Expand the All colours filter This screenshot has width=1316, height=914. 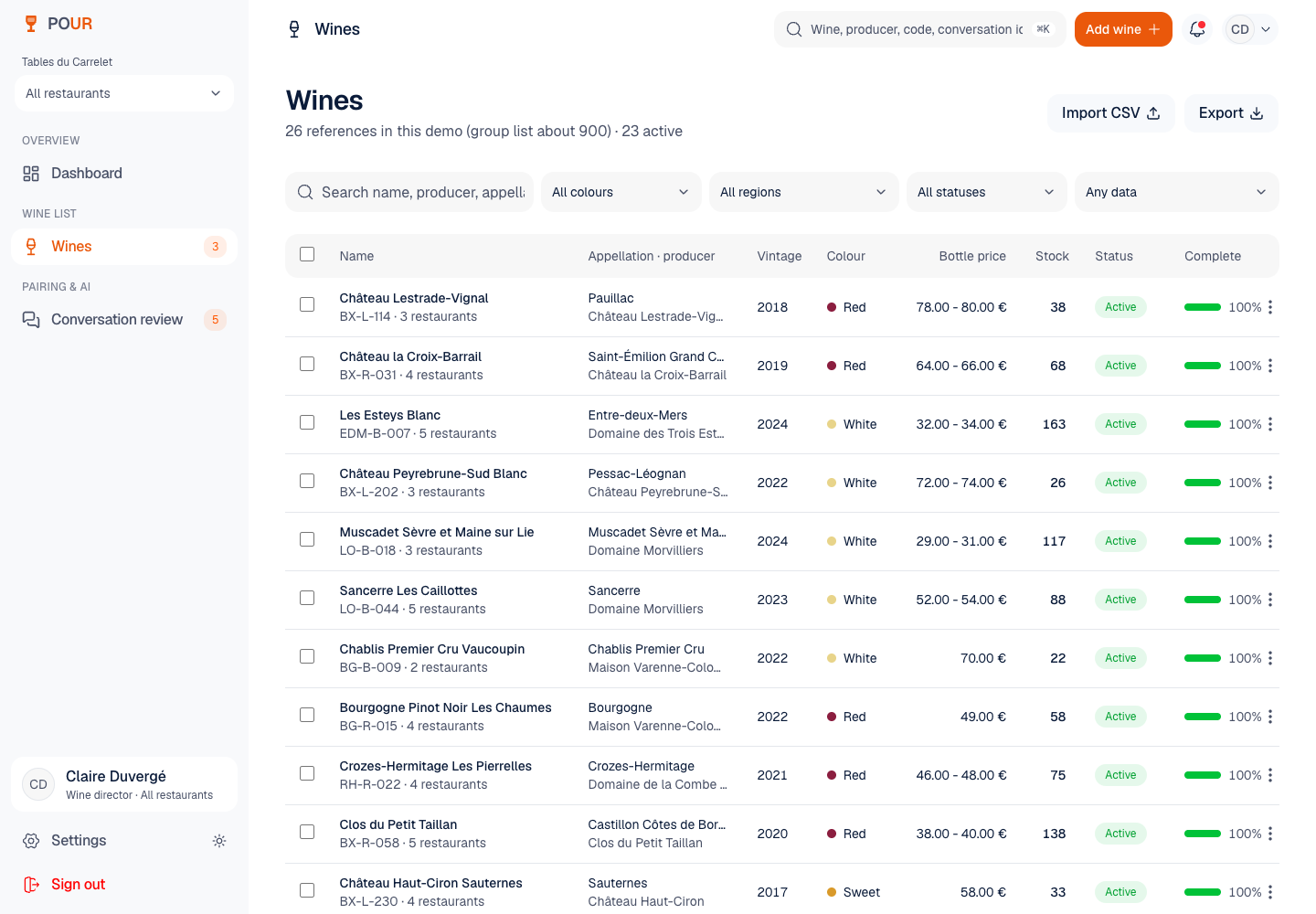(x=621, y=192)
